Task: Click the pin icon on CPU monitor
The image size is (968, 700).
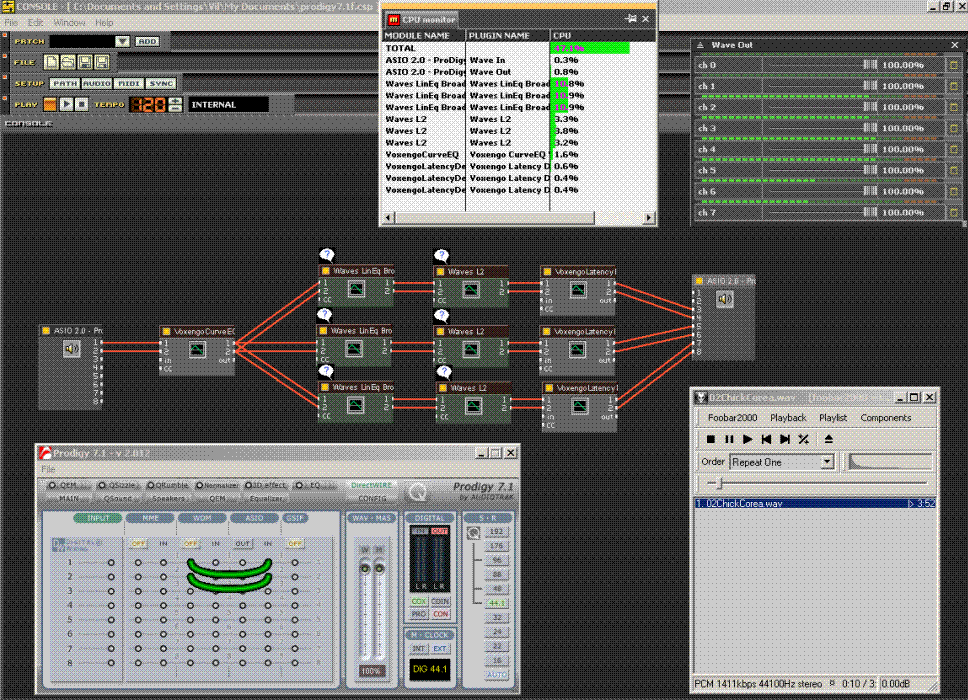Action: point(630,19)
